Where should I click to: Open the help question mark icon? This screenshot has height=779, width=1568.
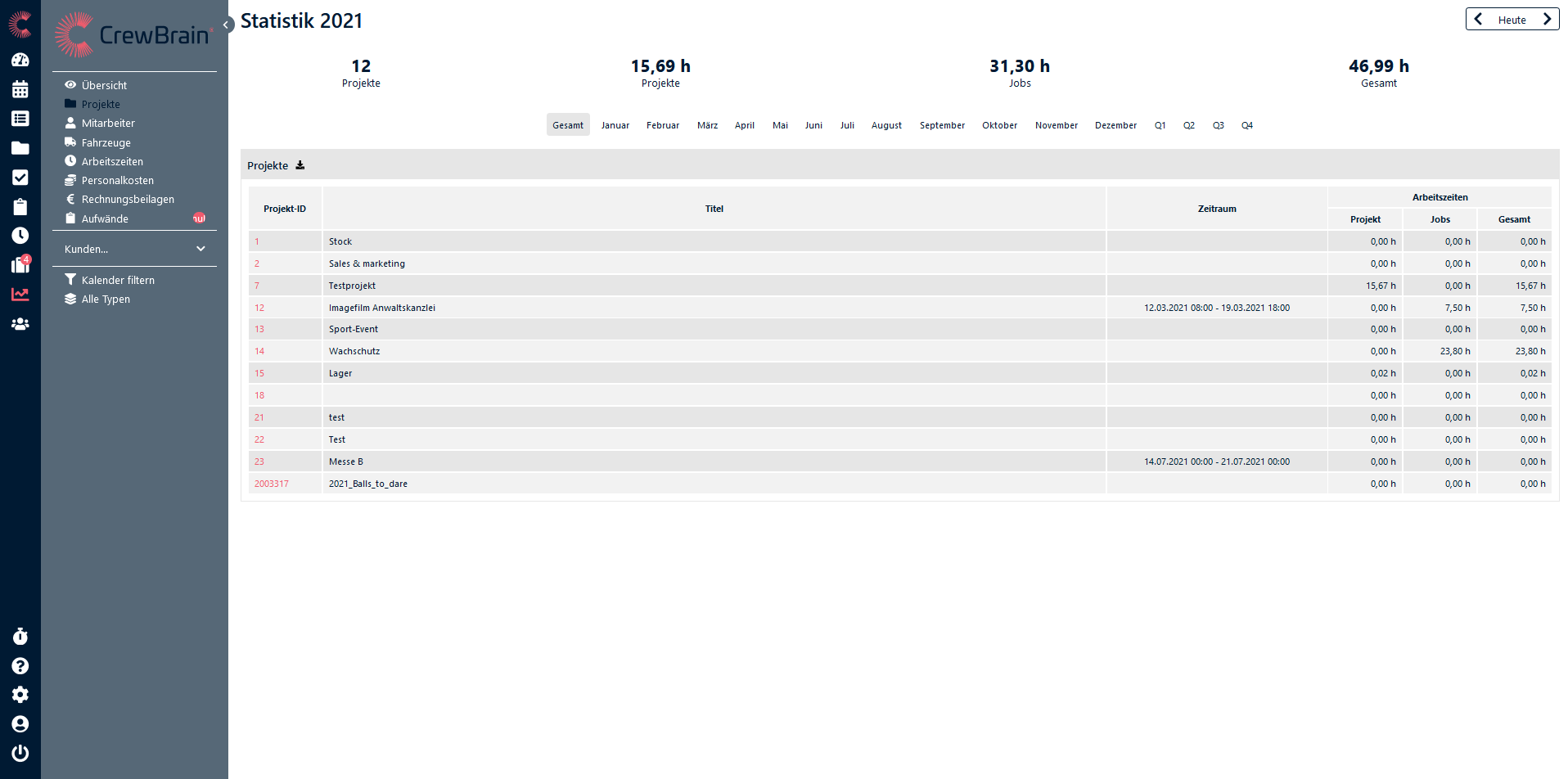(x=20, y=666)
